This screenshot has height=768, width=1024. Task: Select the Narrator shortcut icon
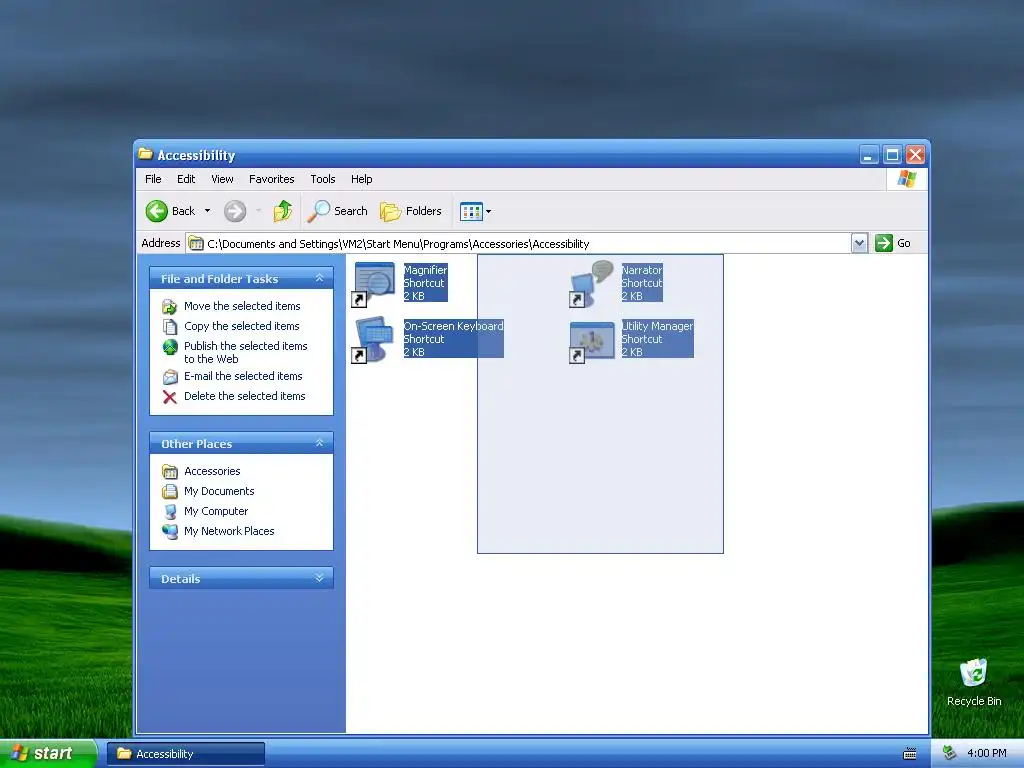(592, 283)
